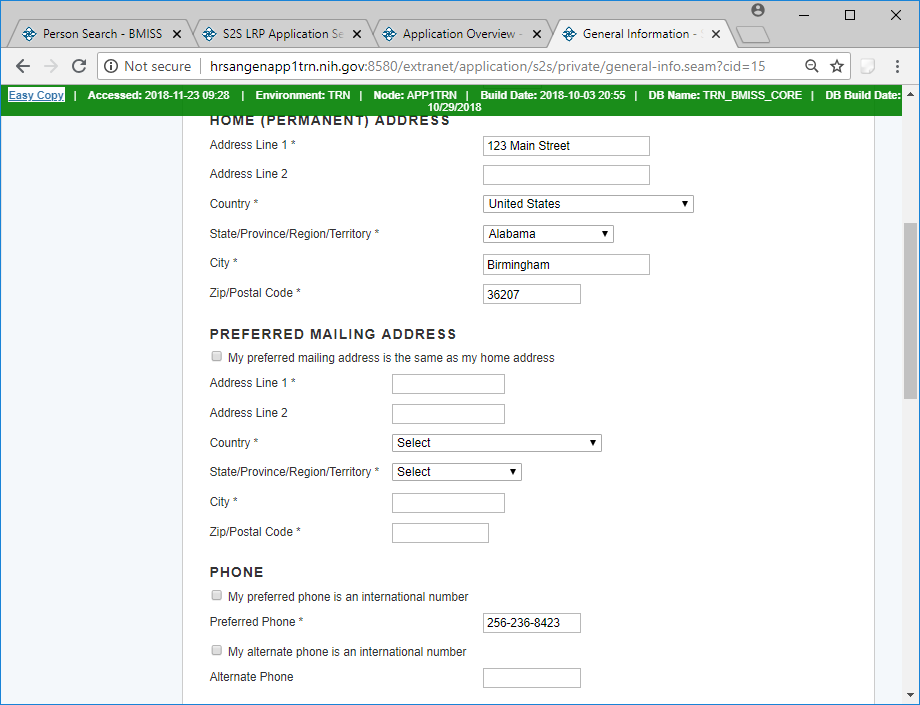Enable preferred phone is international number
Screen dimensions: 920x705
coord(216,596)
